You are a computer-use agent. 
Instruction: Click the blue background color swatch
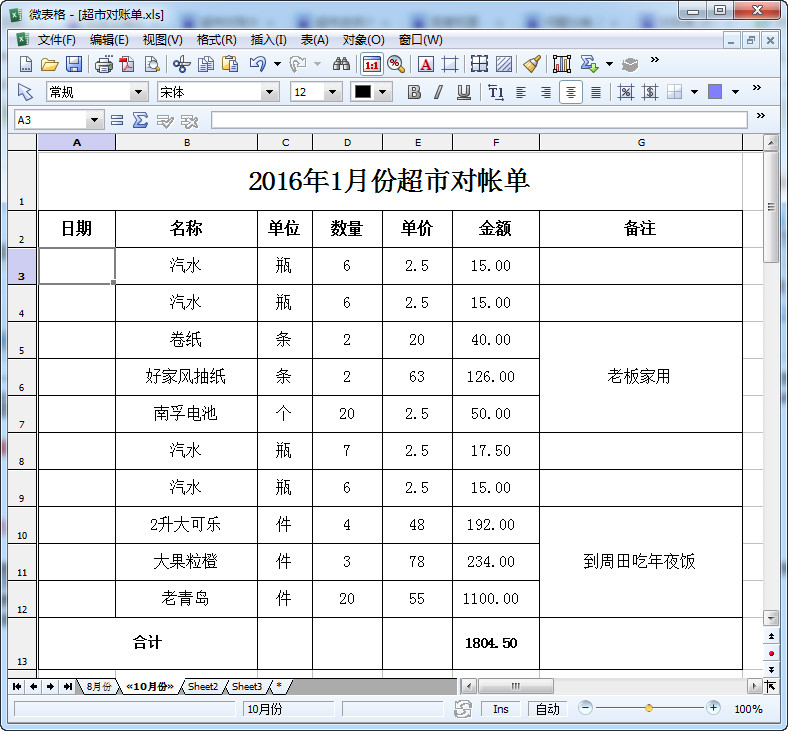point(715,92)
